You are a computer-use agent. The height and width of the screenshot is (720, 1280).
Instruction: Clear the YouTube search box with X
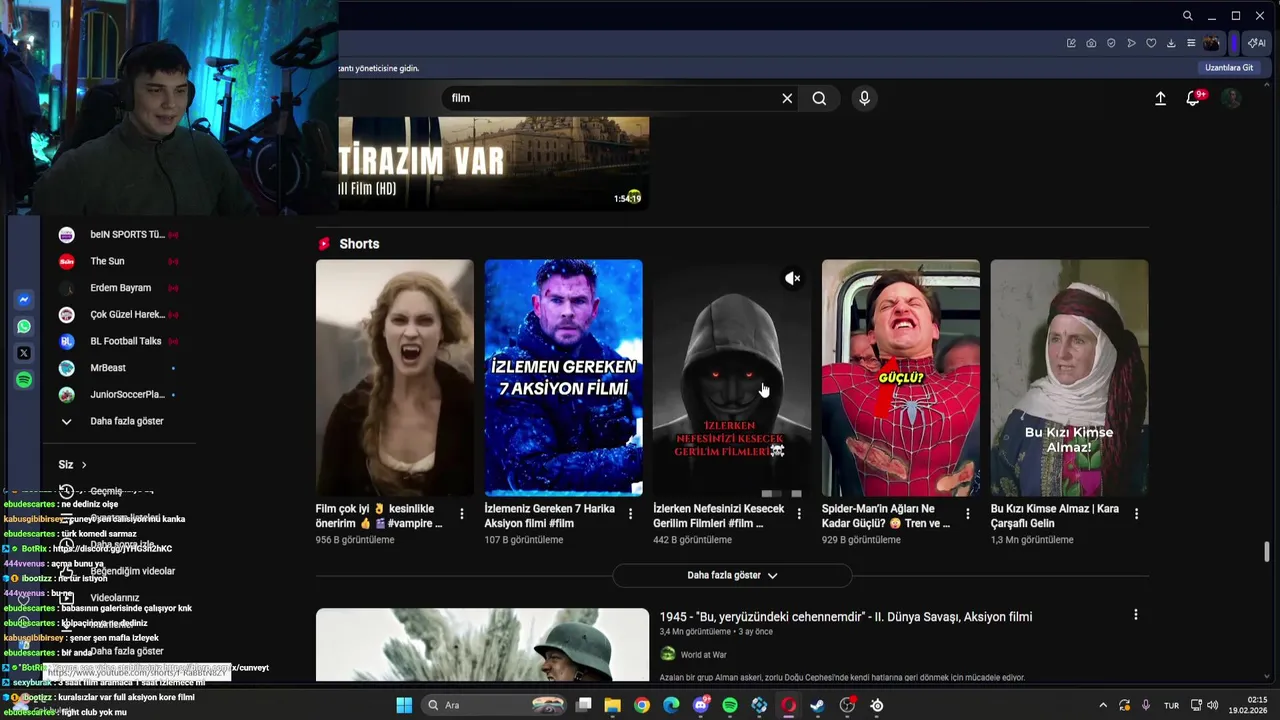787,98
